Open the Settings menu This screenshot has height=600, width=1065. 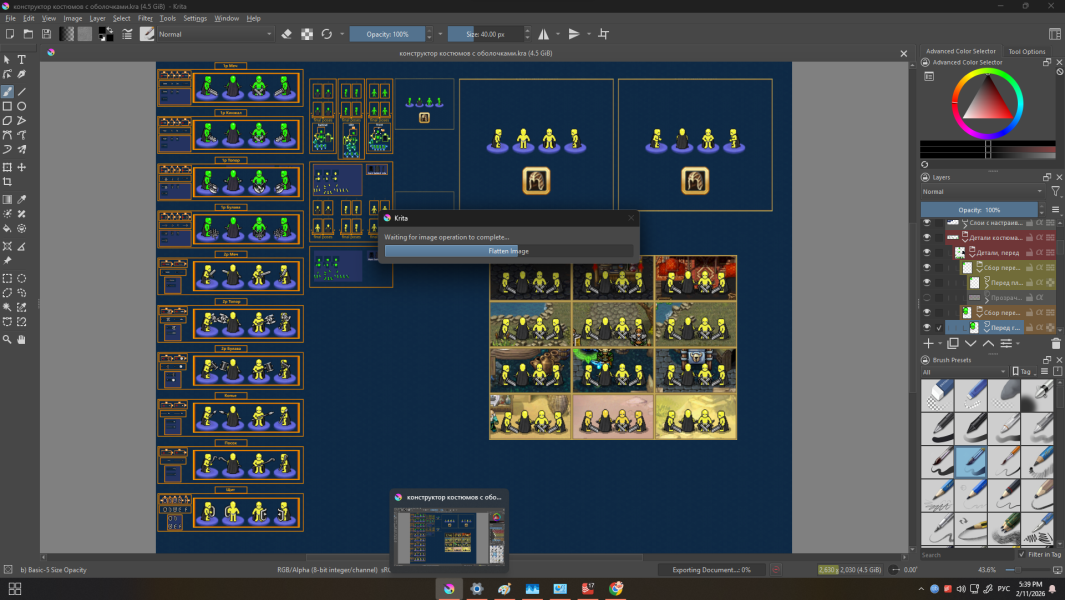click(x=195, y=18)
